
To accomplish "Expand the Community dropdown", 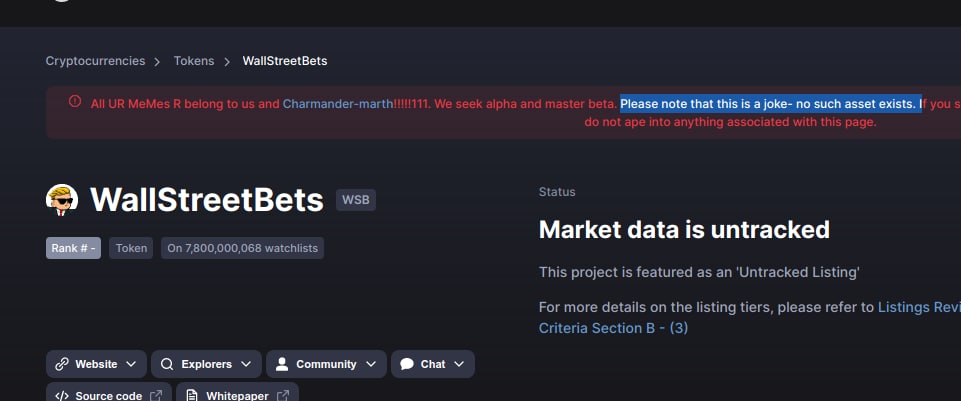I will (x=326, y=364).
